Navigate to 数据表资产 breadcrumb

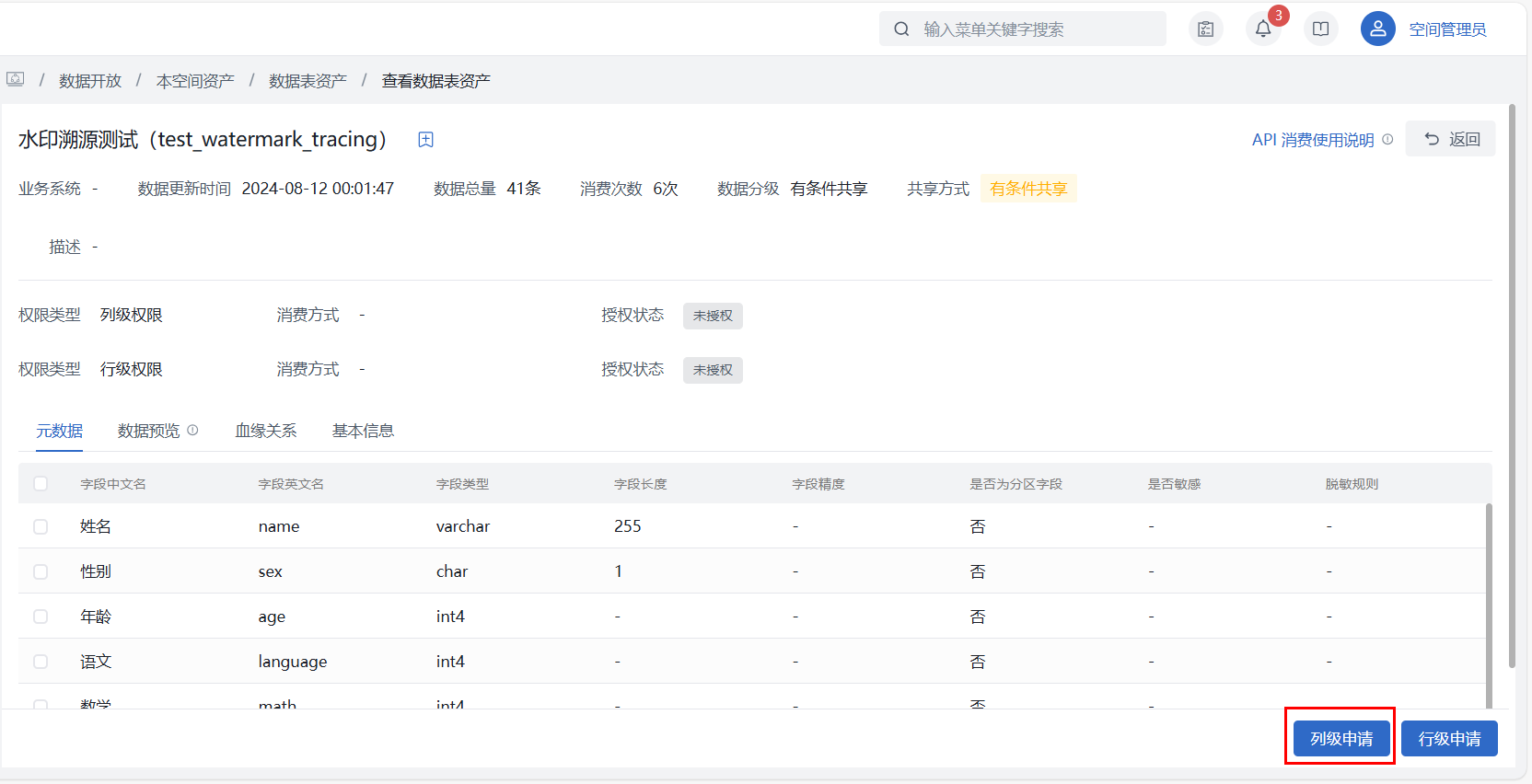pyautogui.click(x=308, y=81)
